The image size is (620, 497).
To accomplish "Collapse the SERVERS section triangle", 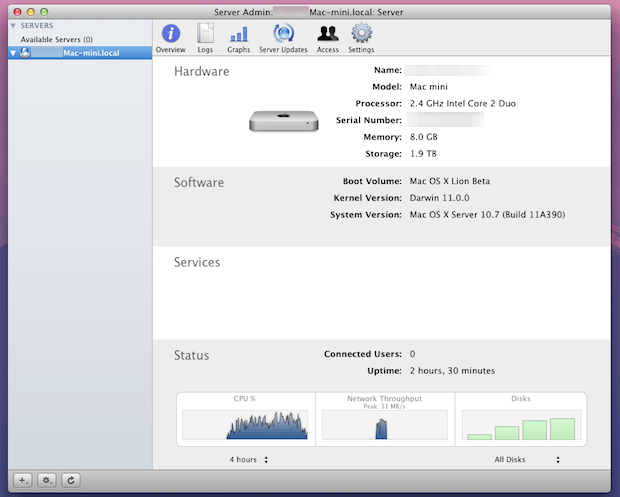I will coord(12,25).
